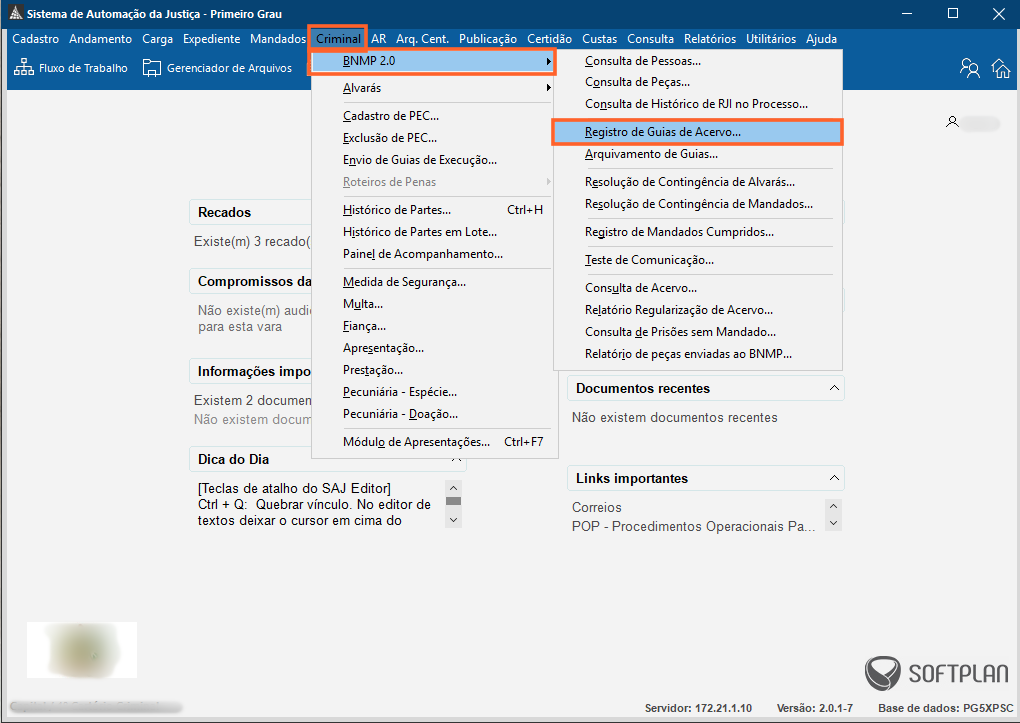Open the Correios link
1020x723 pixels.
[x=597, y=508]
